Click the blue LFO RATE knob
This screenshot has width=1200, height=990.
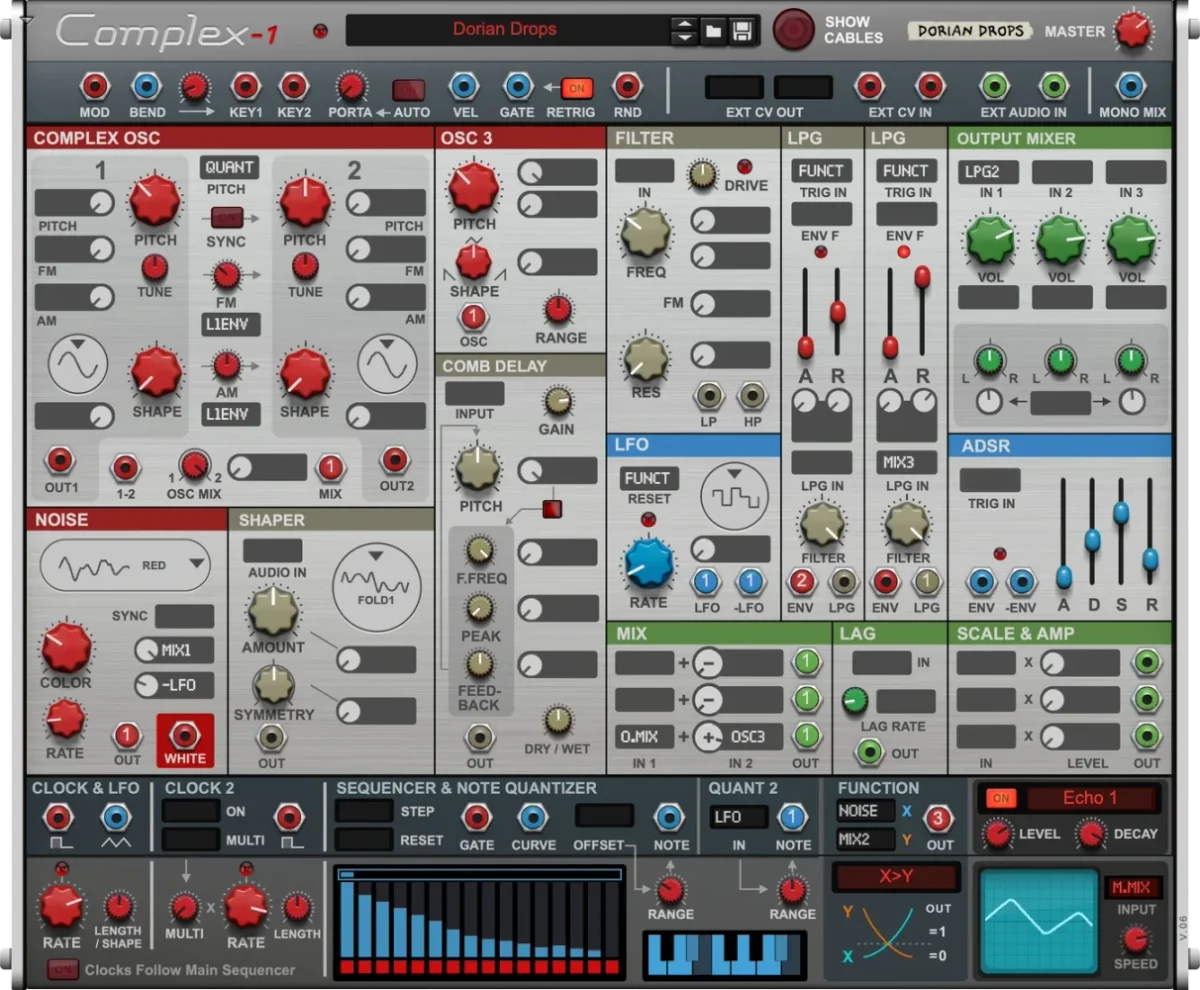[648, 565]
